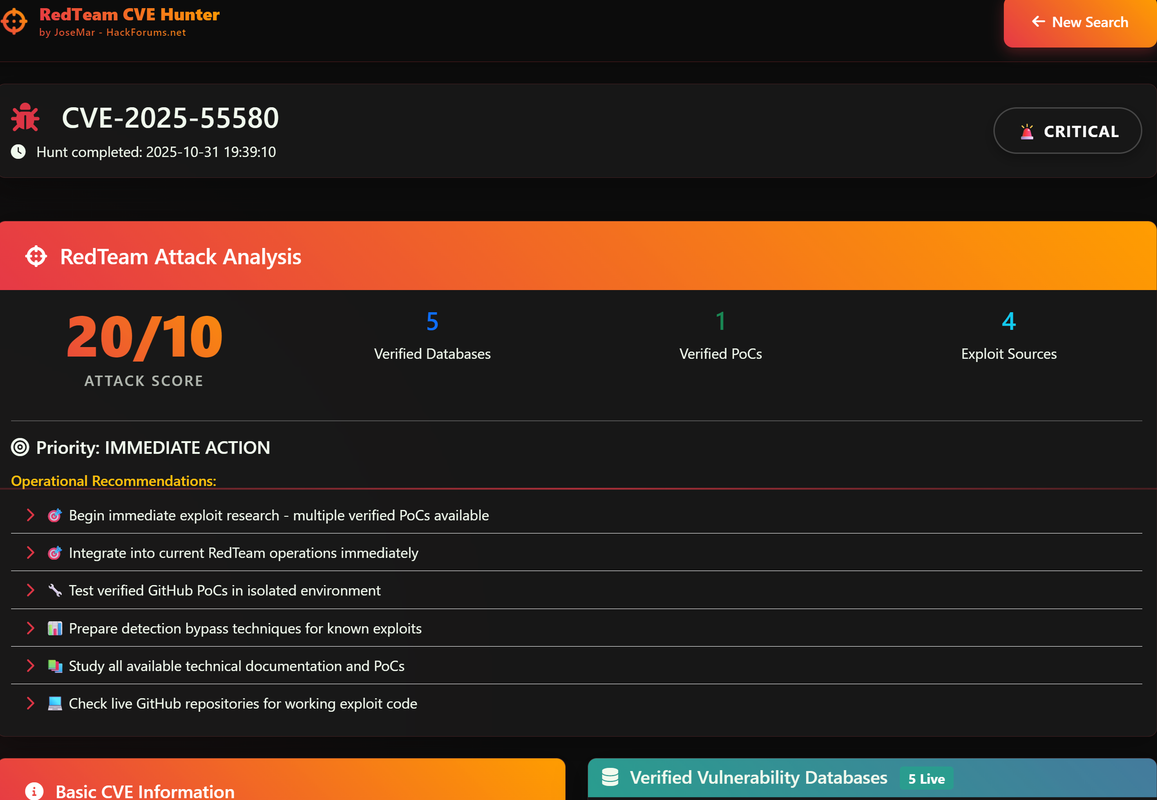Expand chevron for Prepare detection bypass techniques
This screenshot has height=800, width=1157.
pyautogui.click(x=30, y=628)
